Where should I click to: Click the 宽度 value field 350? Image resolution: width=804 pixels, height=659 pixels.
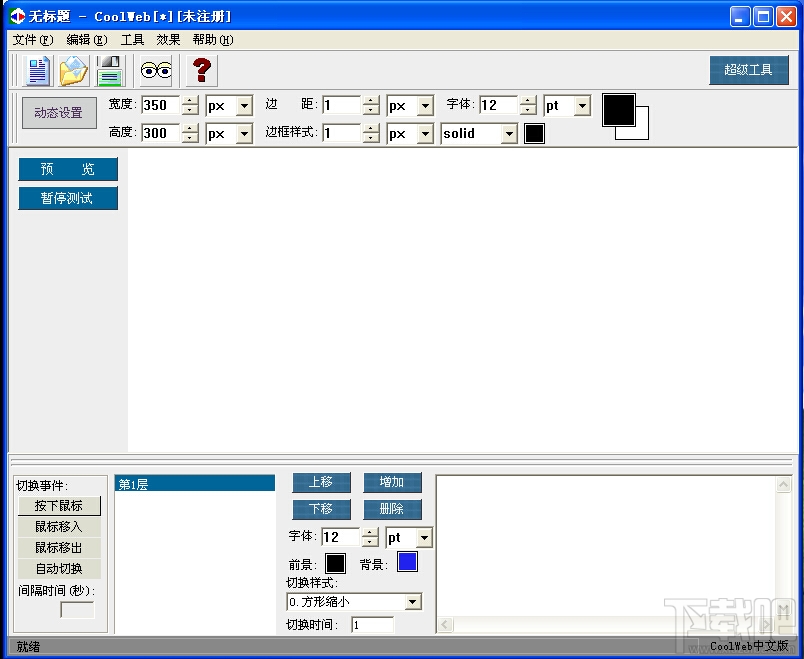[161, 106]
